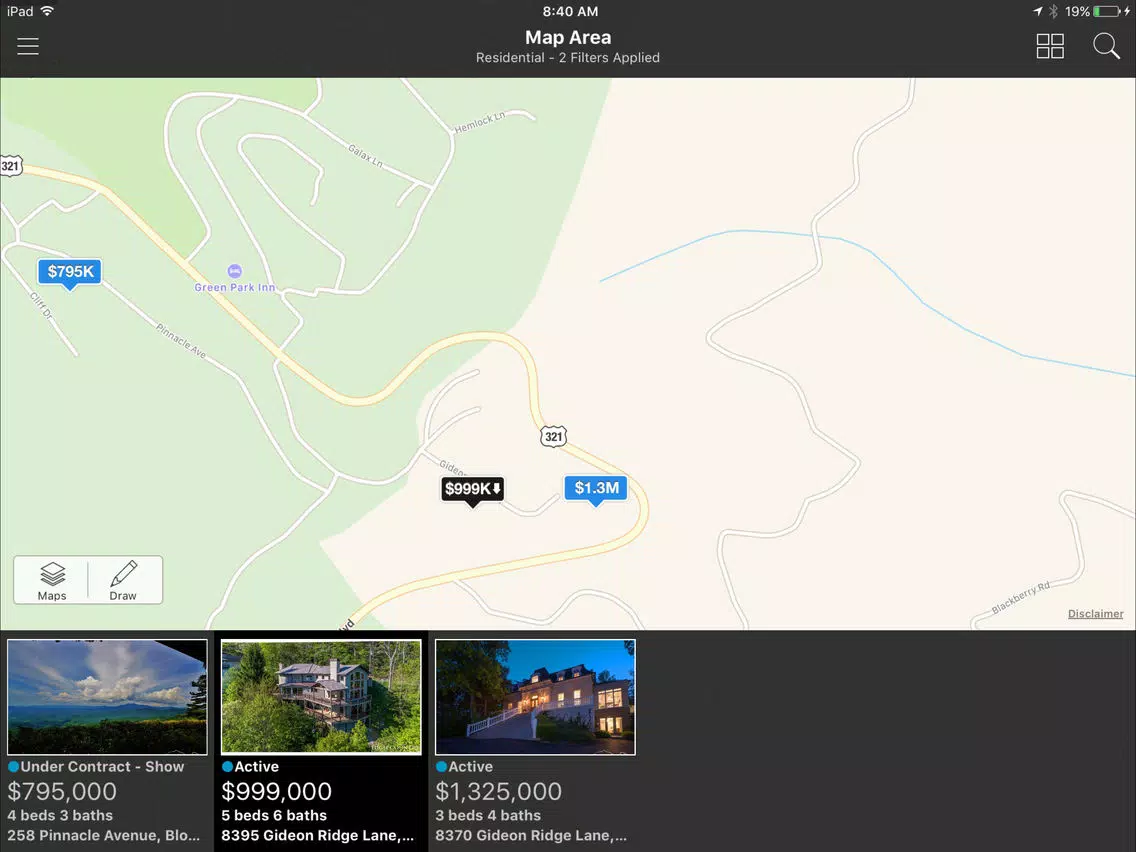Tap the Map Area title header
This screenshot has height=852, width=1136.
(568, 38)
